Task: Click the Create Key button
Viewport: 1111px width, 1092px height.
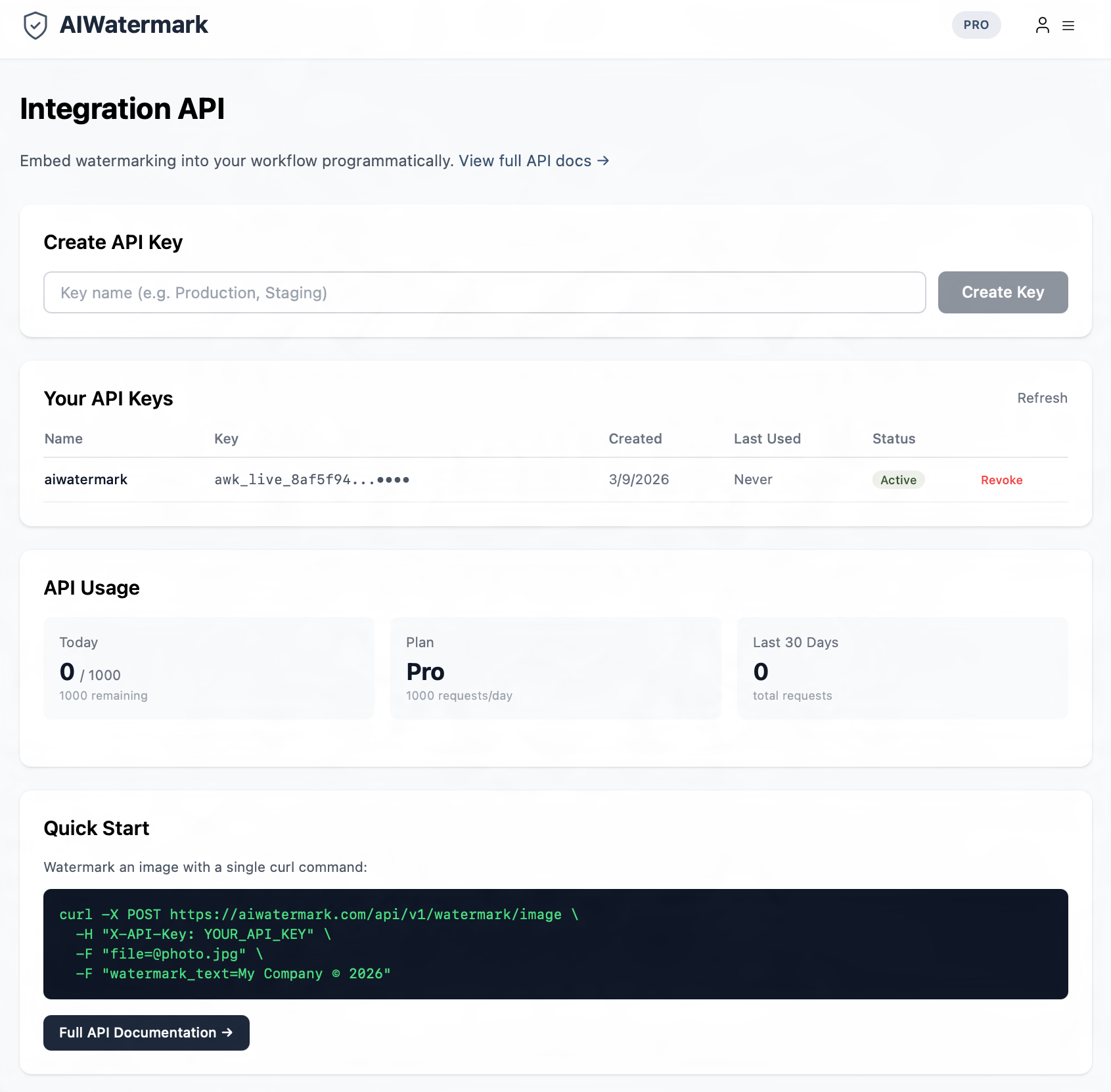Action: tap(1003, 292)
